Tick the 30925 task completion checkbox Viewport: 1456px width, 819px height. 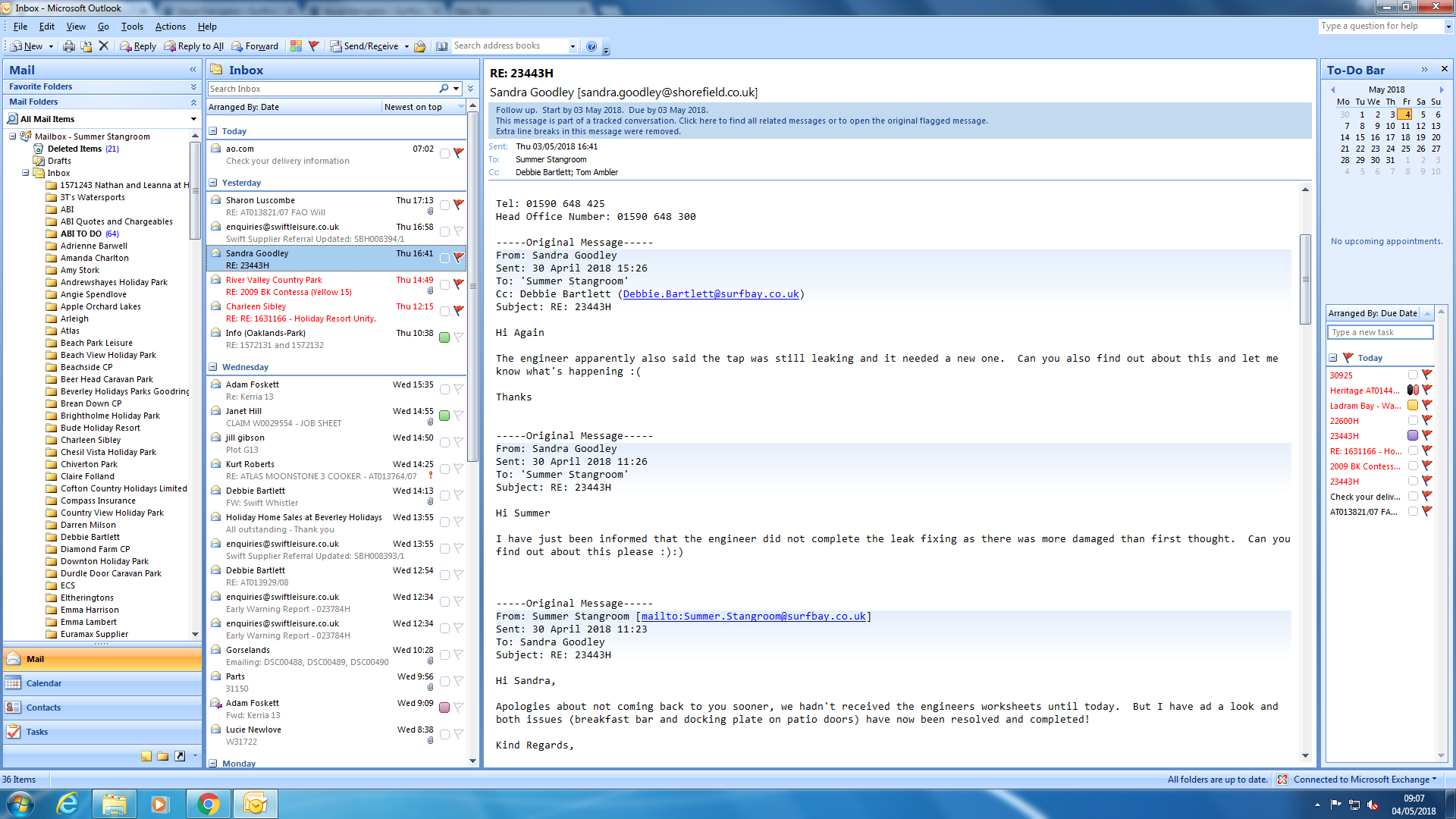pos(1413,375)
